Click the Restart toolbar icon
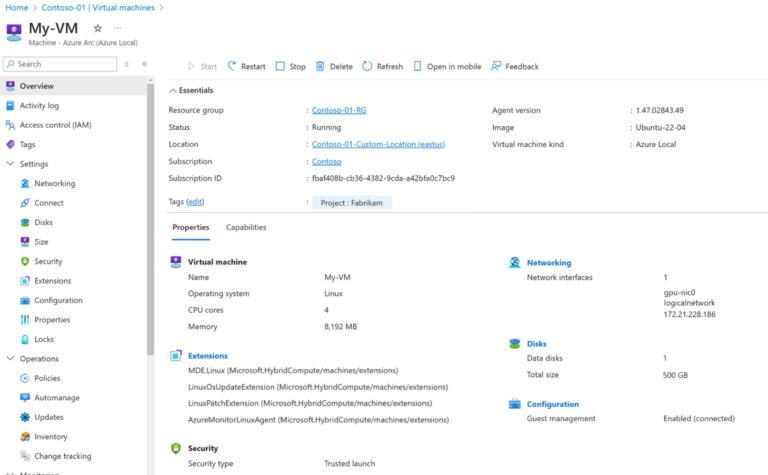Viewport: 768px width, 475px height. [x=232, y=66]
